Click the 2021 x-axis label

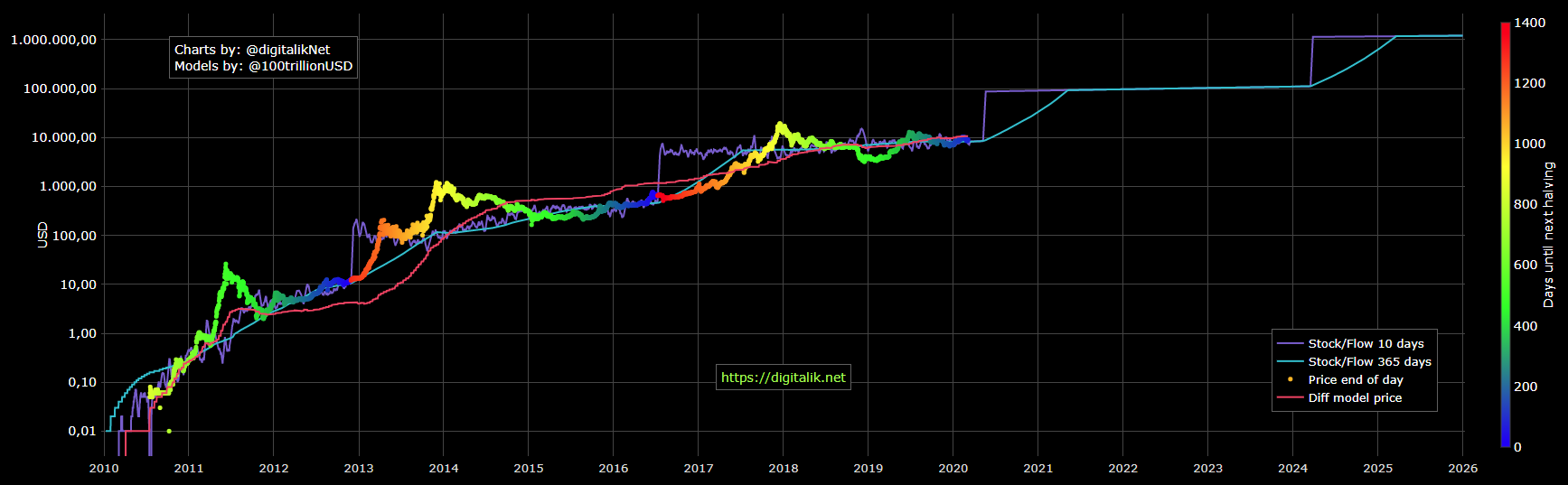coord(1038,468)
